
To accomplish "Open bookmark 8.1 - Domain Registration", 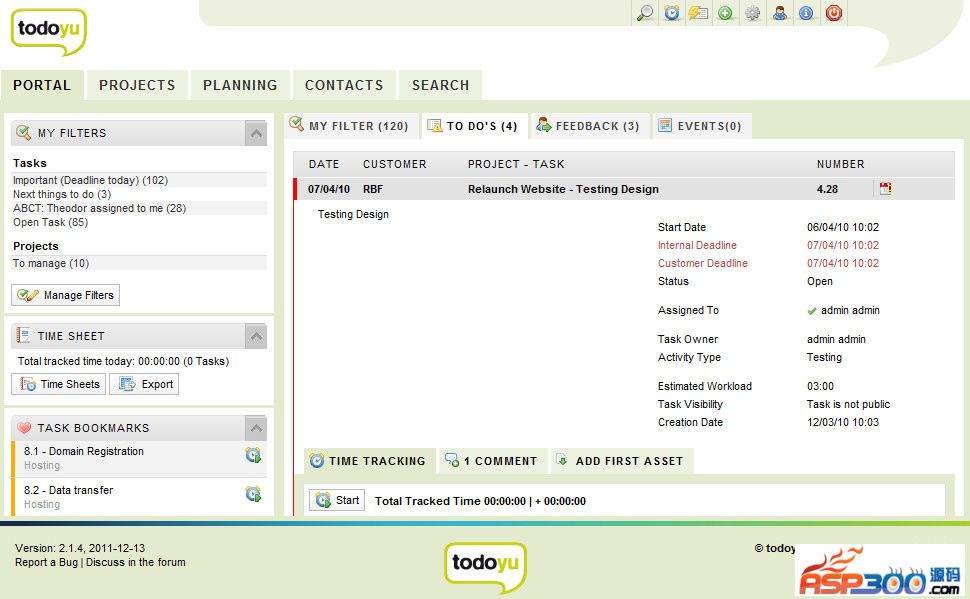I will click(84, 452).
